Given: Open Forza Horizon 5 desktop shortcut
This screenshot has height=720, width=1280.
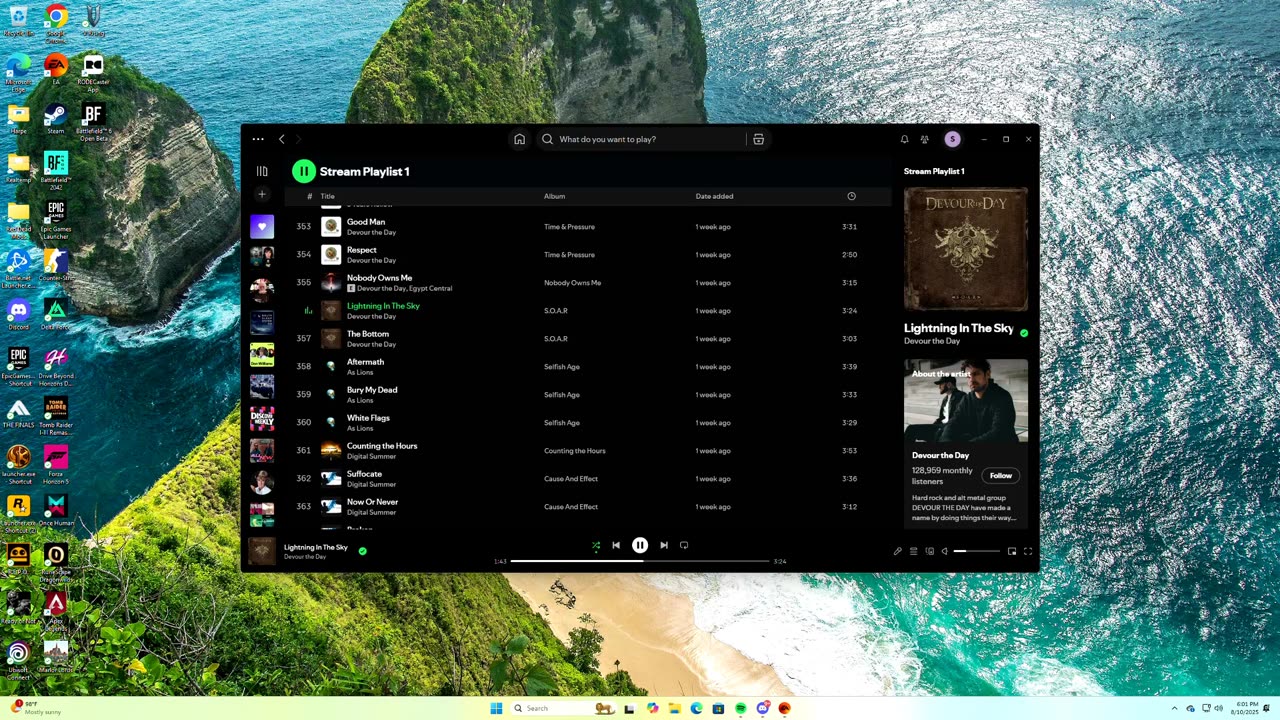Looking at the screenshot, I should [x=56, y=465].
